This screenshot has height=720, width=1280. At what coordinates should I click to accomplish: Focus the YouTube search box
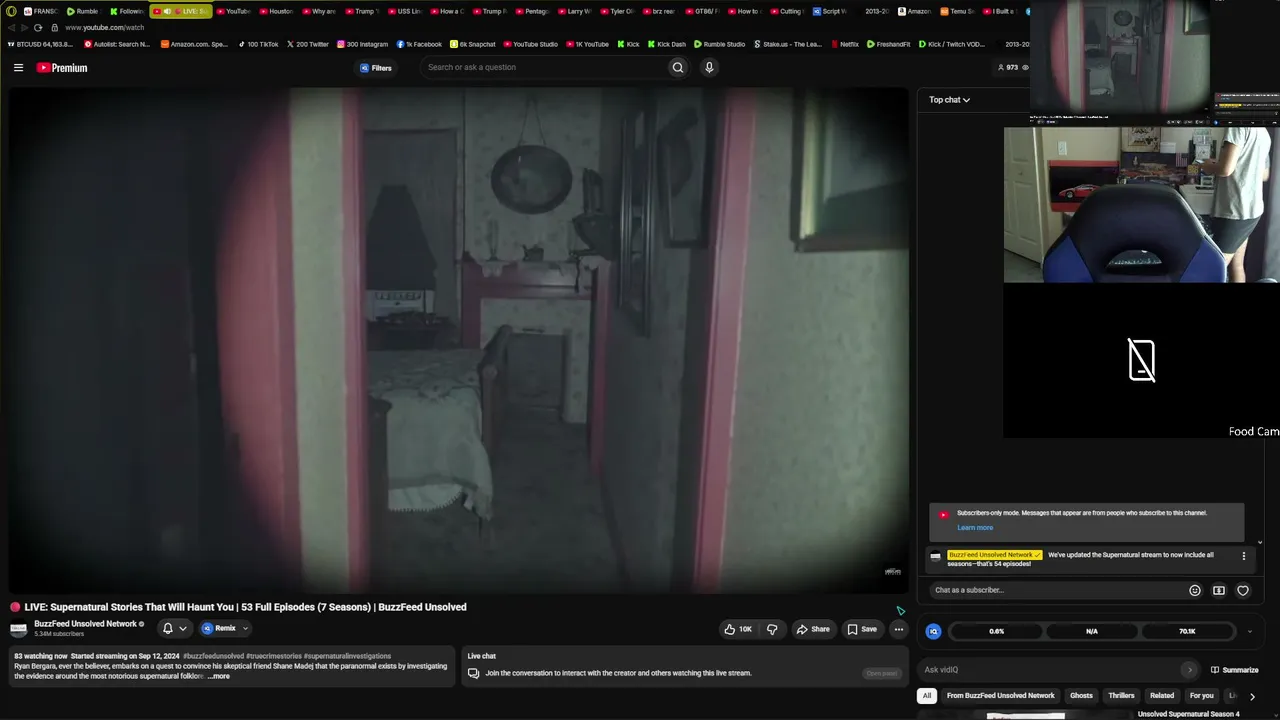545,68
